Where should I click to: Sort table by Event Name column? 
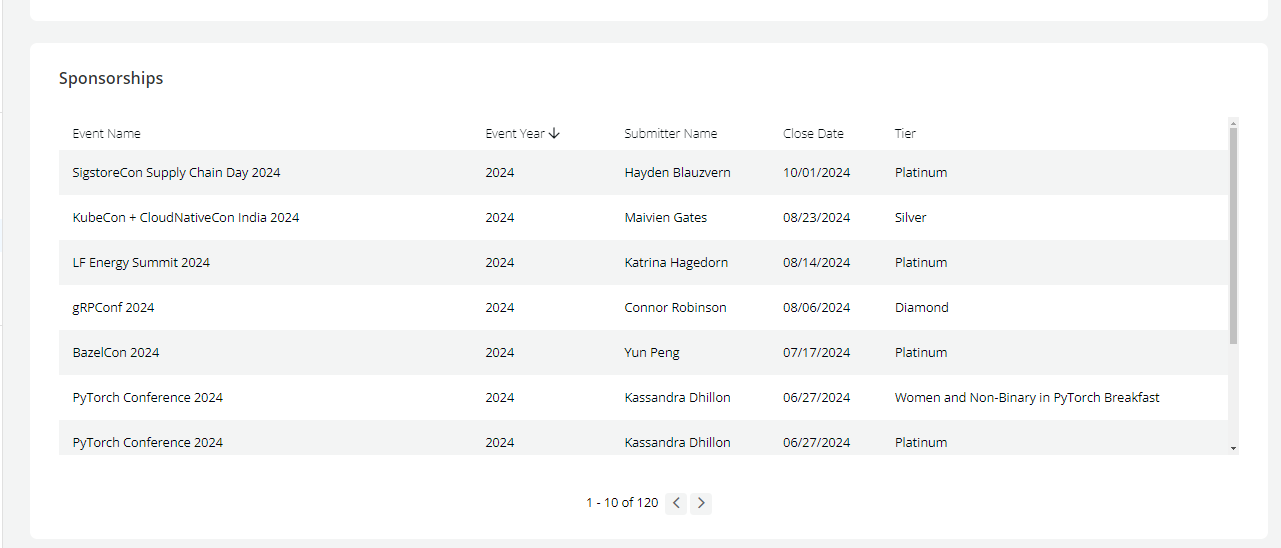[106, 133]
